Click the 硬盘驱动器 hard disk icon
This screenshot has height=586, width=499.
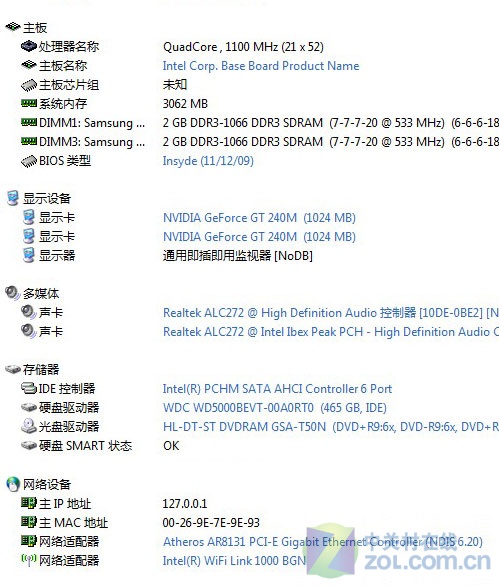[28, 407]
